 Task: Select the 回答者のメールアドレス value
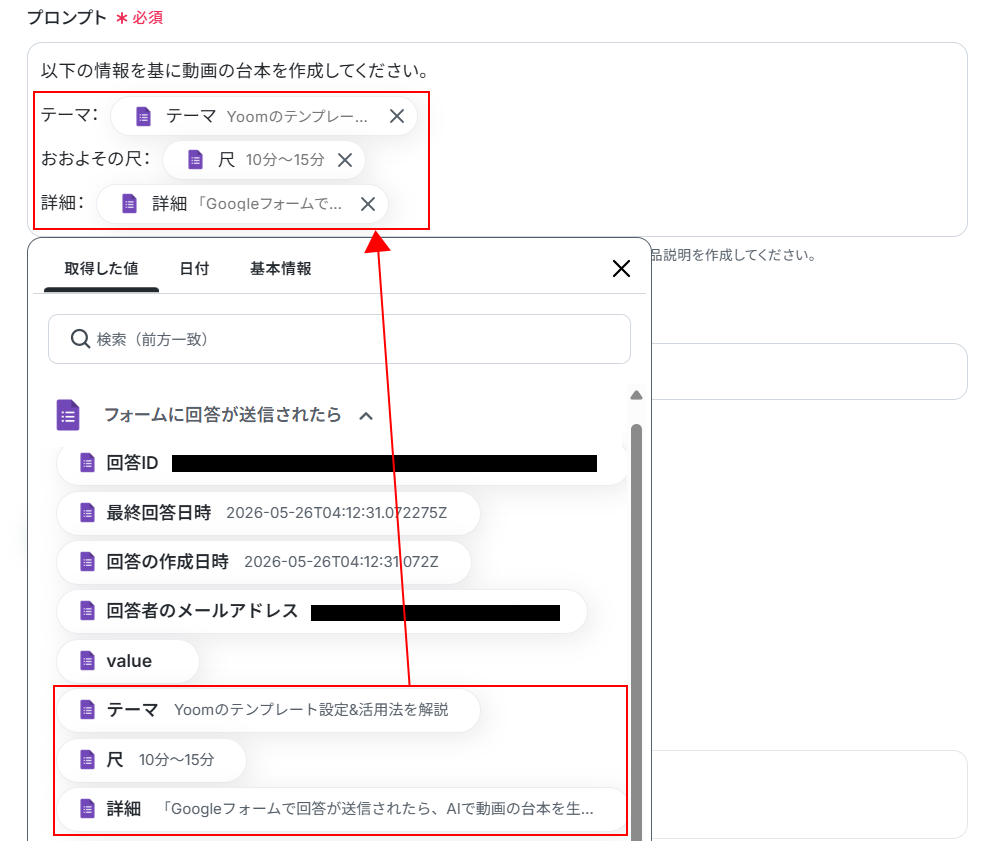(322, 612)
